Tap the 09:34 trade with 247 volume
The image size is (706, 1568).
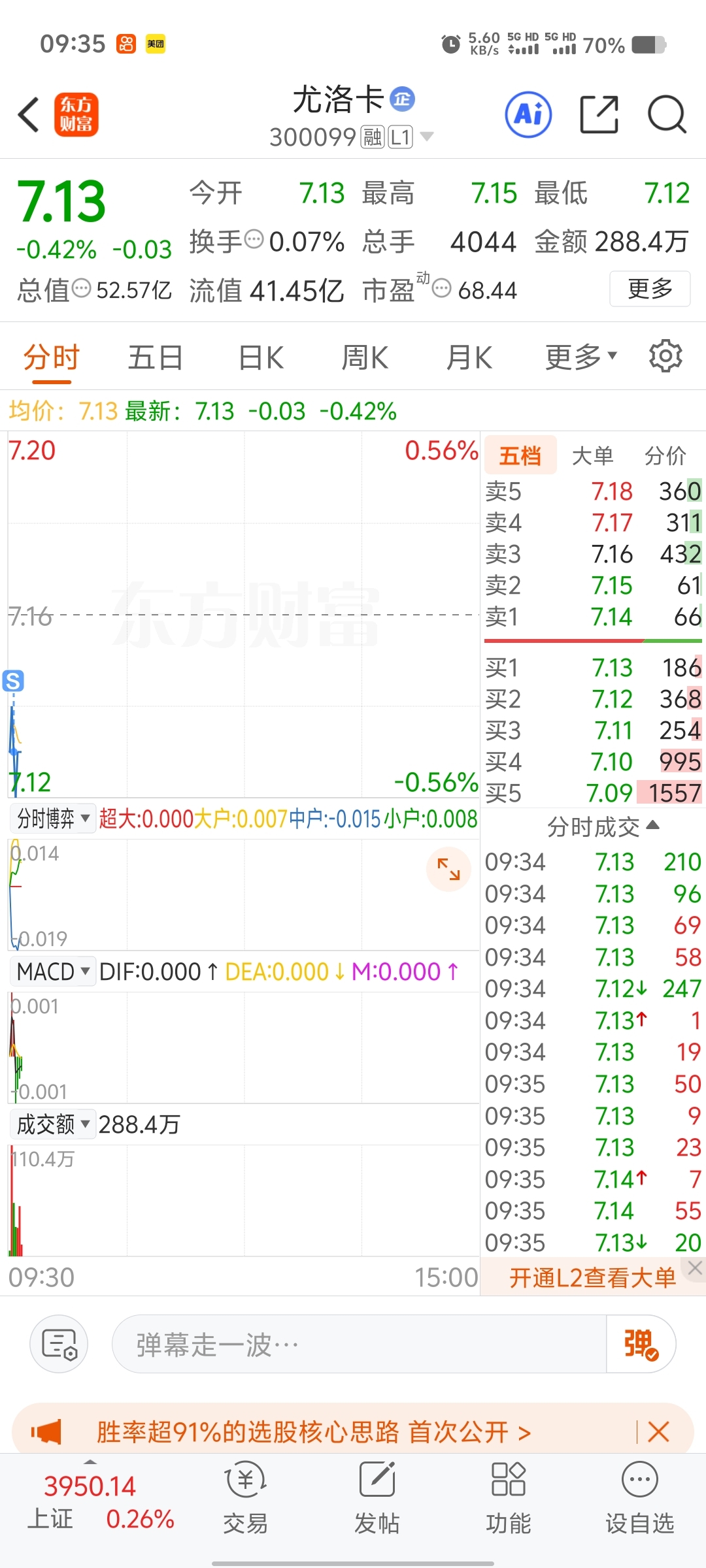click(x=594, y=988)
